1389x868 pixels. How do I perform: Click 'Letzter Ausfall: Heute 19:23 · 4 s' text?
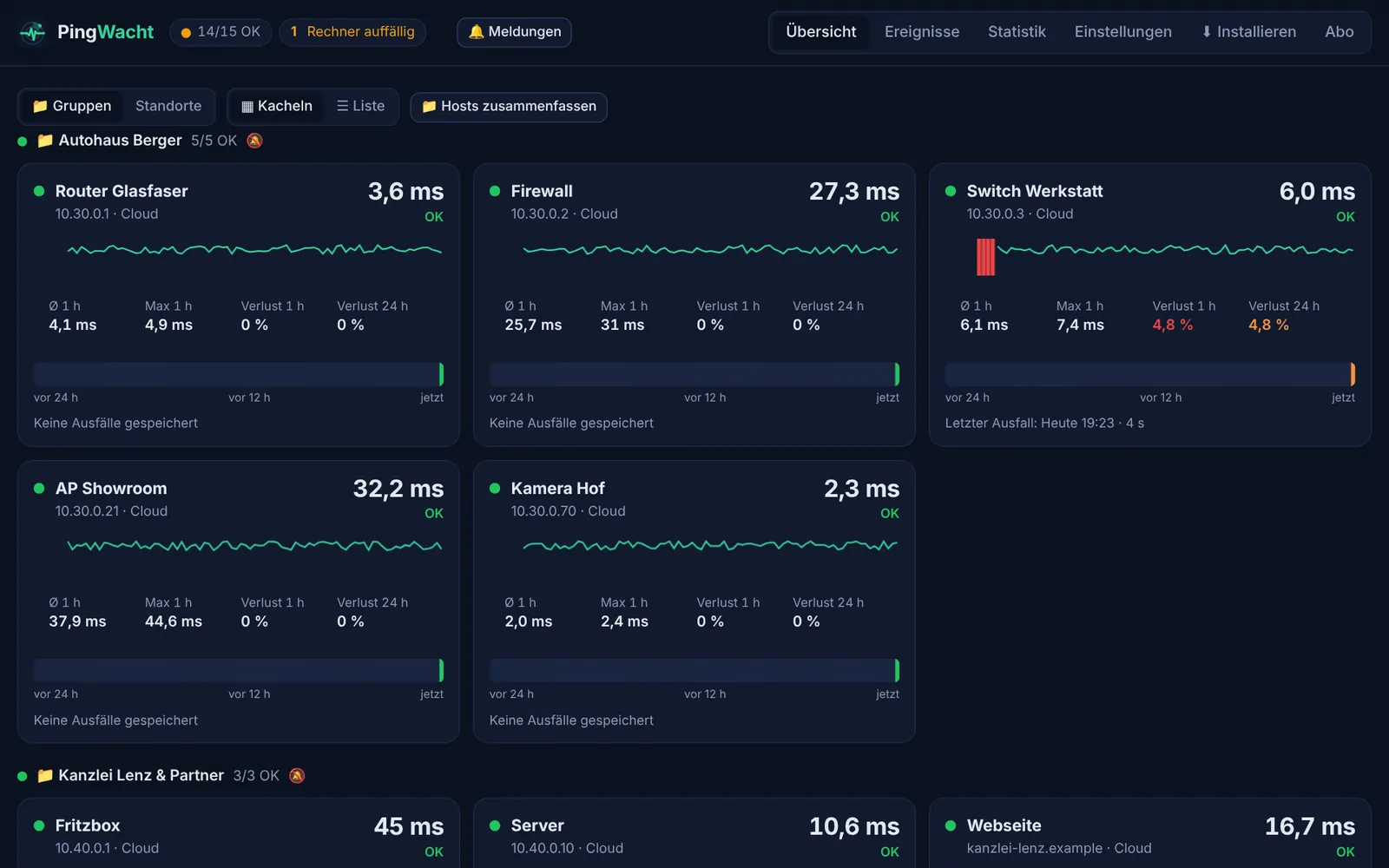[x=1044, y=423]
